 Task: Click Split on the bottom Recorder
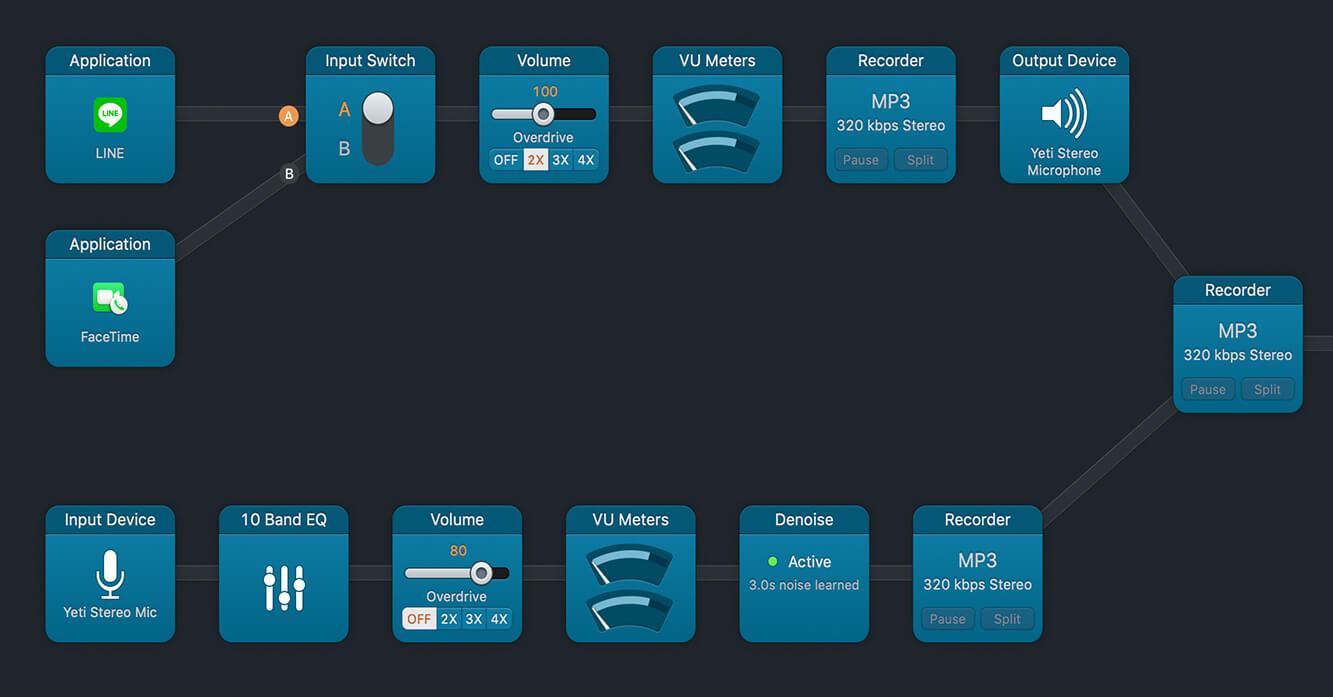(1007, 619)
